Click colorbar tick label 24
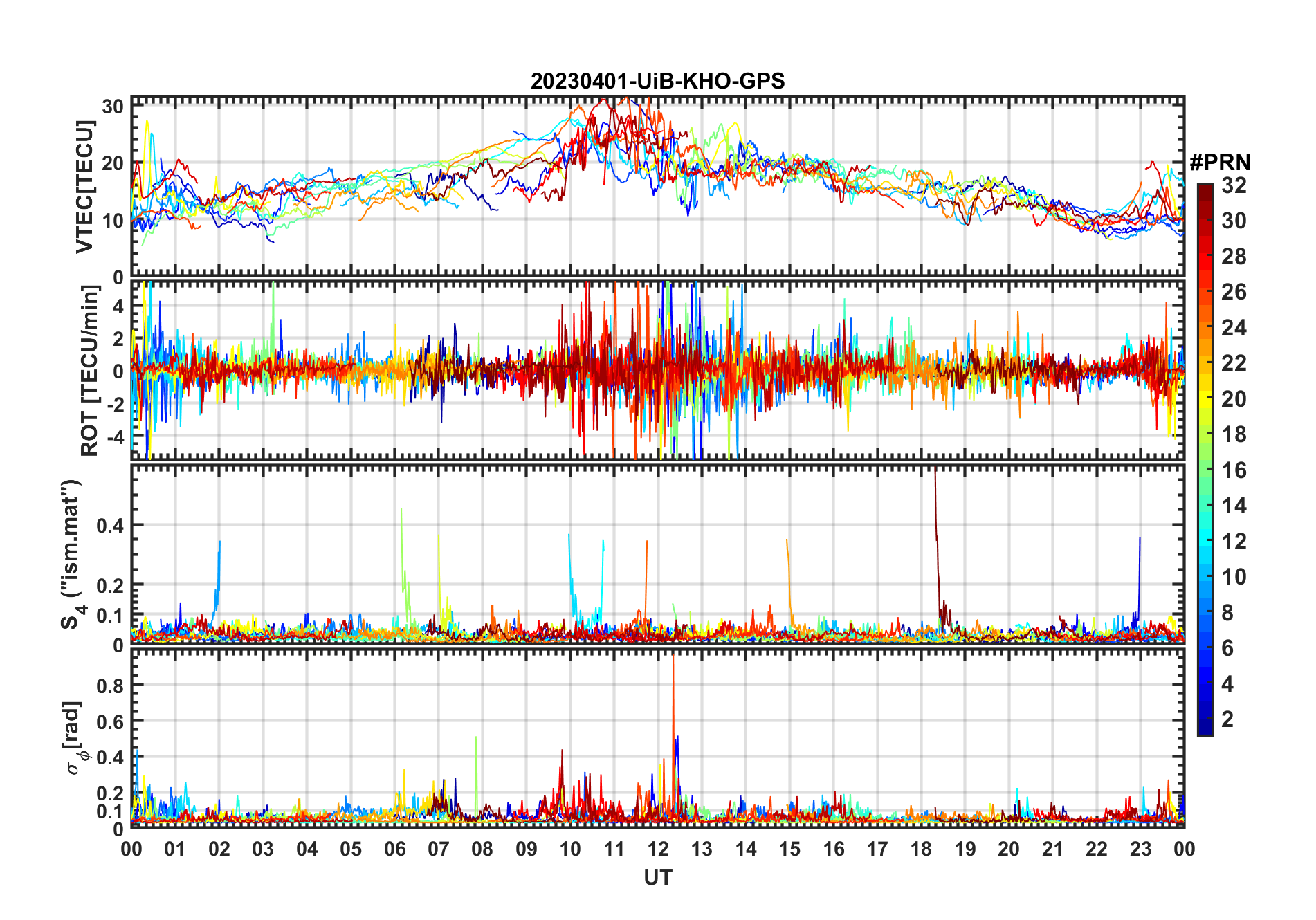 [1234, 327]
